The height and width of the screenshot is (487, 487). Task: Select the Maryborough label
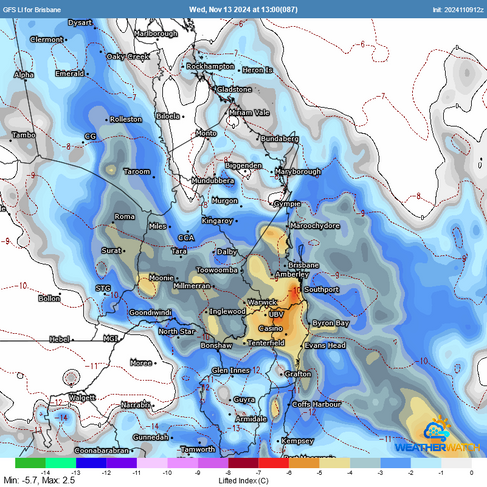[298, 171]
